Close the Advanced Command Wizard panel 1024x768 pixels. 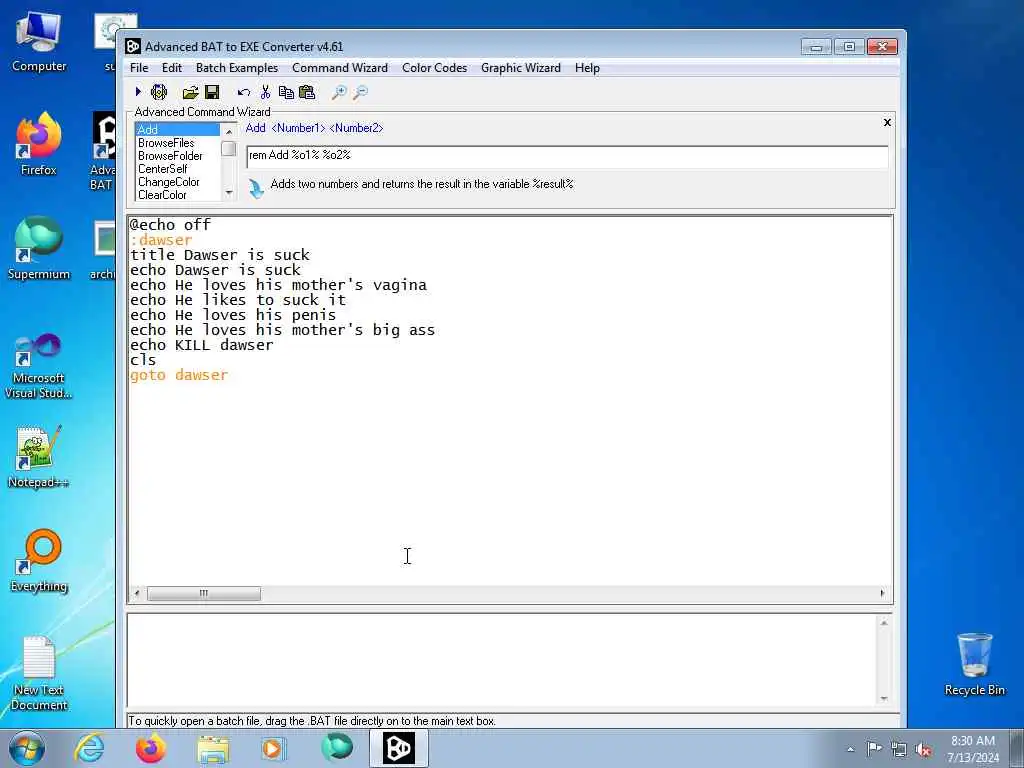tap(887, 122)
